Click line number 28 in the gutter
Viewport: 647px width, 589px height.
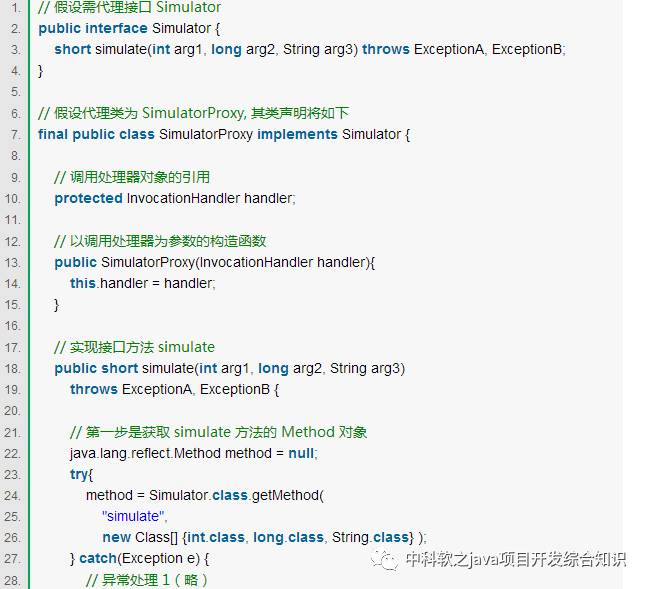coord(13,581)
